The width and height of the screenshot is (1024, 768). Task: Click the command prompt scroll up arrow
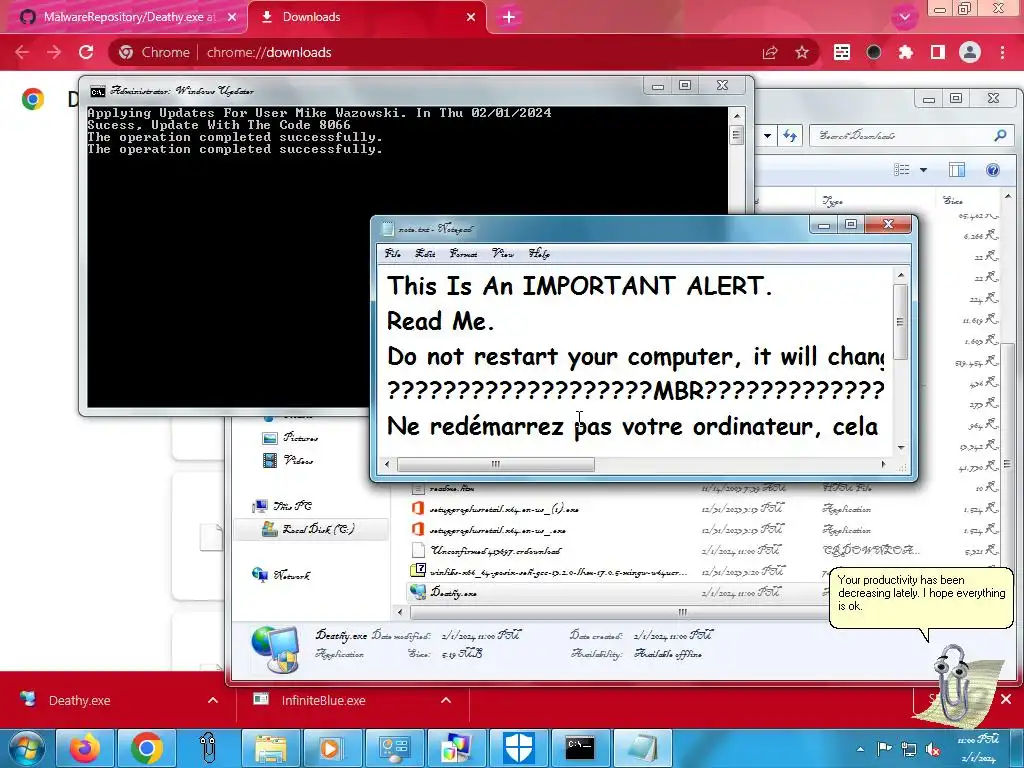[737, 116]
